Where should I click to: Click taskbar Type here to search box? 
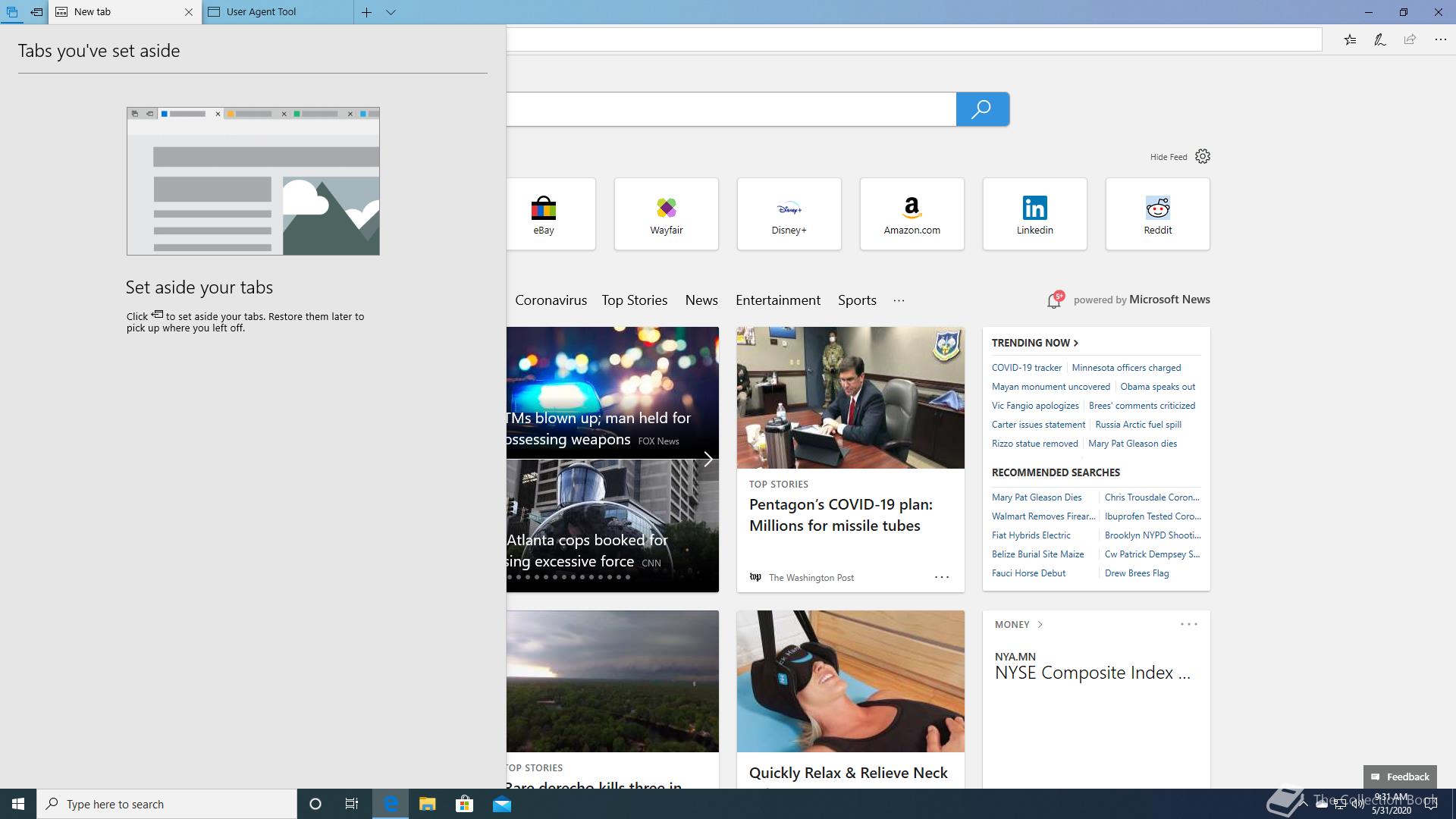coord(167,804)
